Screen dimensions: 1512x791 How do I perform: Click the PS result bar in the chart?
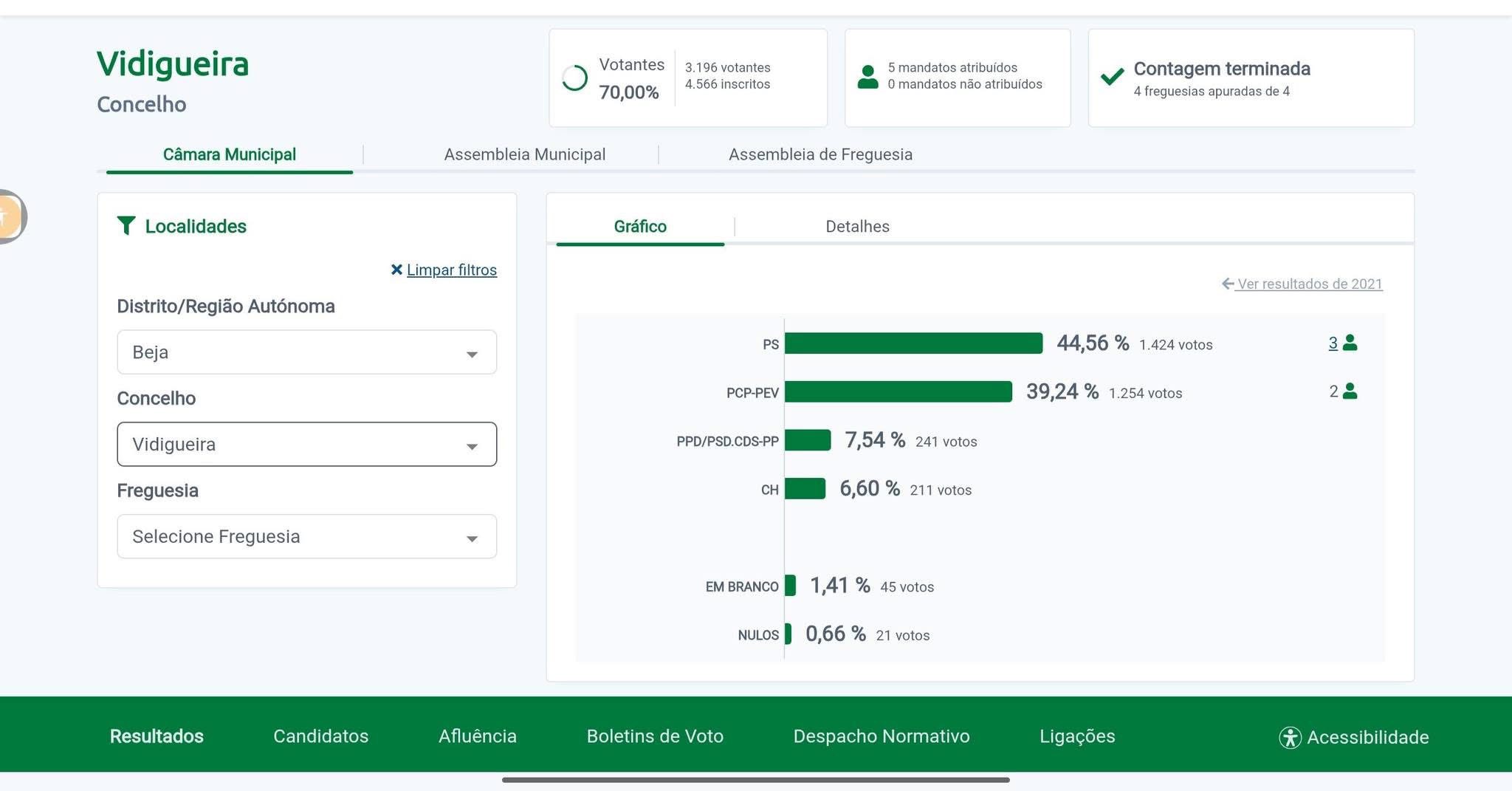(x=914, y=343)
